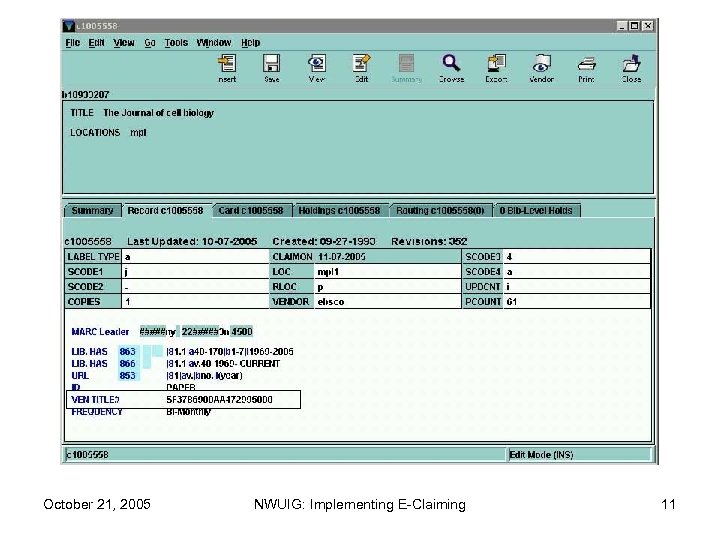Click the VENDOR field value ebsco
720x540 pixels.
coord(388,302)
